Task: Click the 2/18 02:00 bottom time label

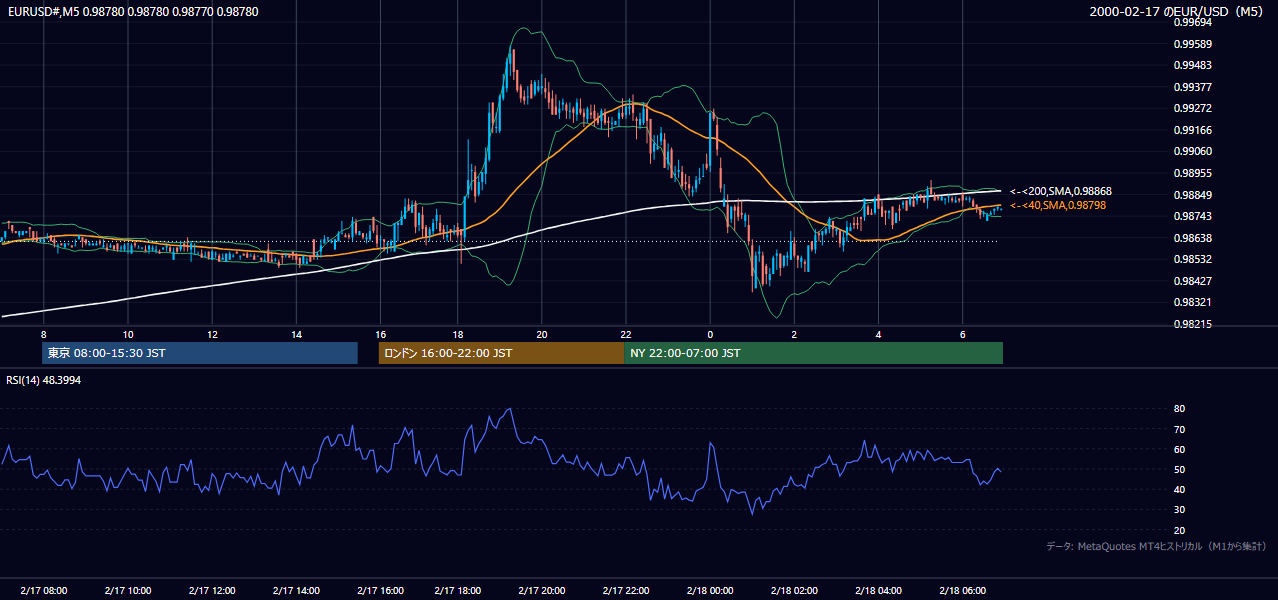Action: (x=794, y=591)
